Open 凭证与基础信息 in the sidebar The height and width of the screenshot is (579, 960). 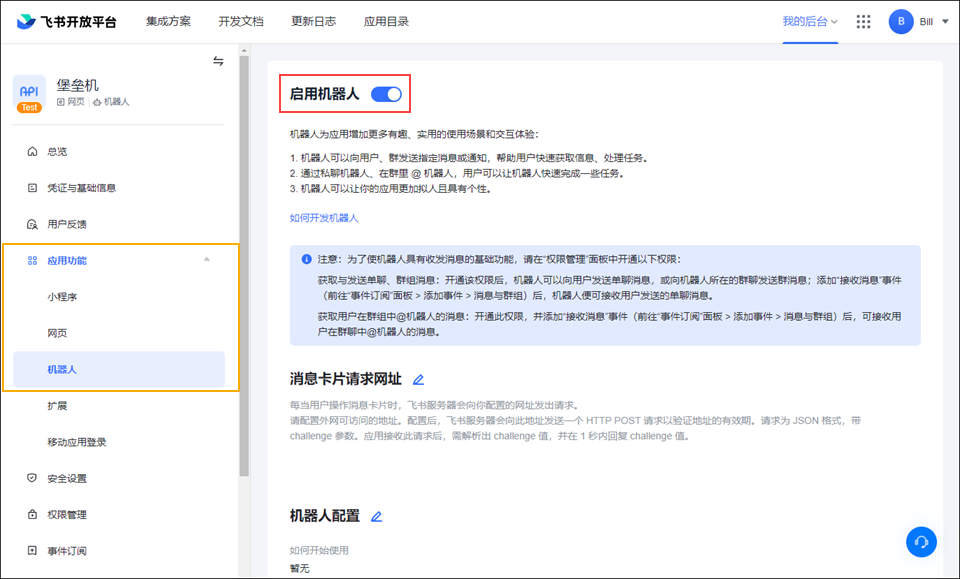(x=81, y=188)
